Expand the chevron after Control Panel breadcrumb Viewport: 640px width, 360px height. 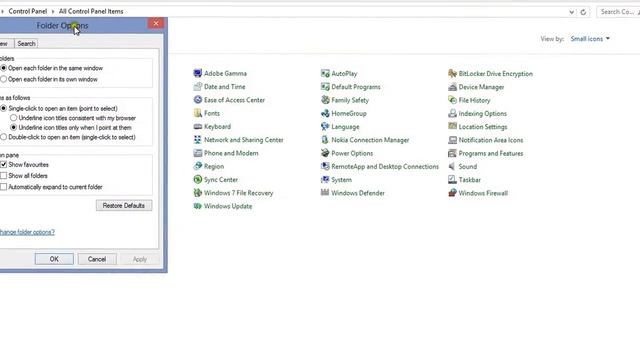pyautogui.click(x=53, y=11)
